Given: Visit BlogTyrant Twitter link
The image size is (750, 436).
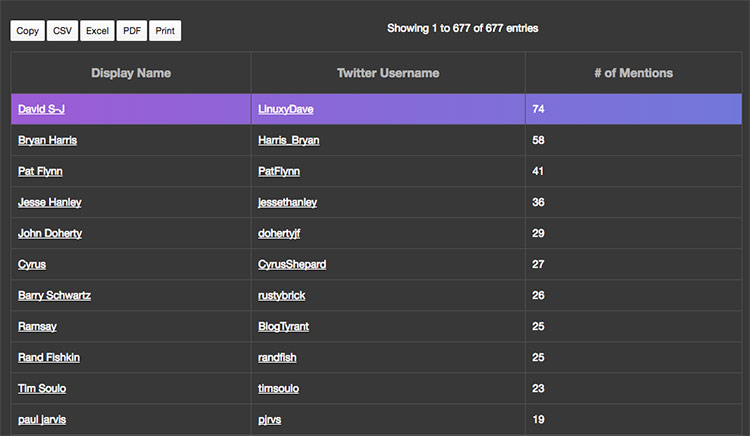Looking at the screenshot, I should point(283,327).
